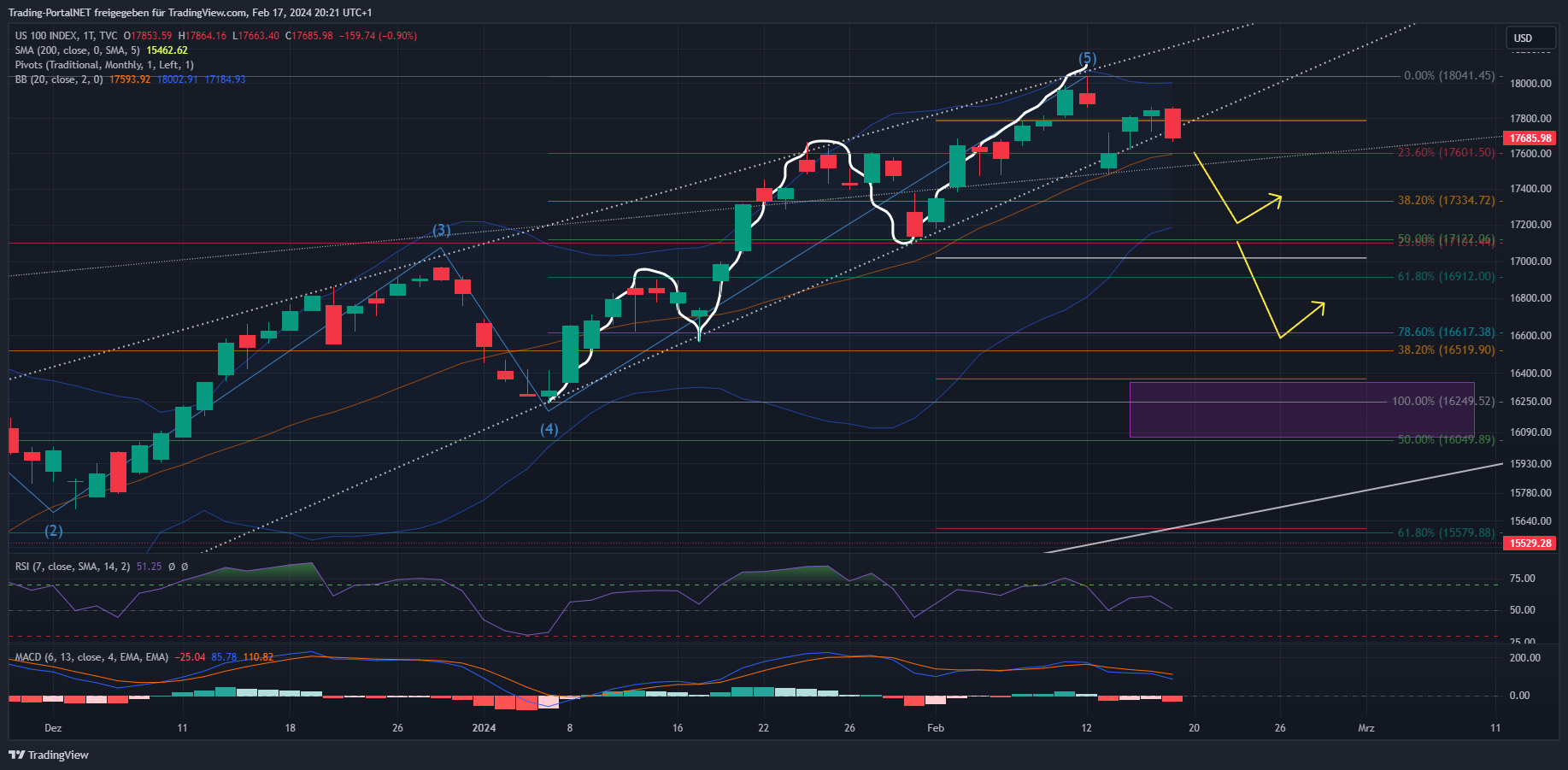1568x770 pixels.
Task: Click the Elliott wave (2) label
Action: tap(54, 531)
